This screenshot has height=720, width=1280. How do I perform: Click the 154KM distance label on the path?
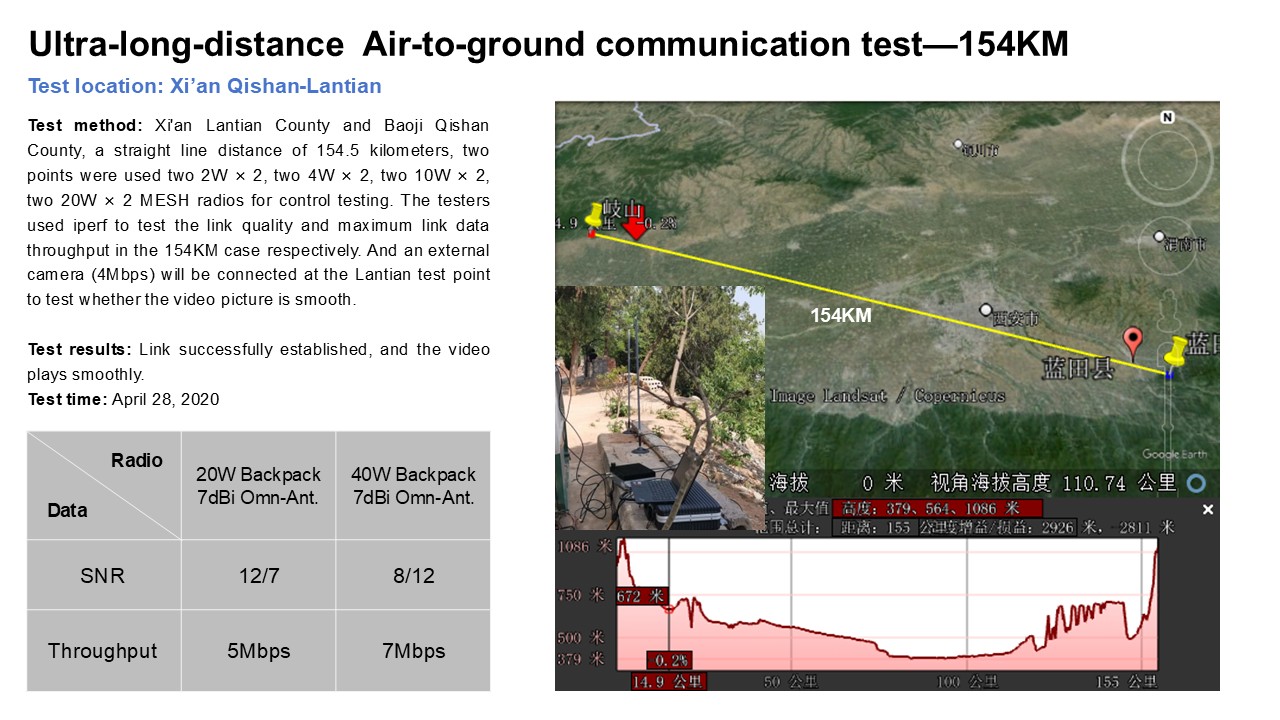pyautogui.click(x=840, y=315)
